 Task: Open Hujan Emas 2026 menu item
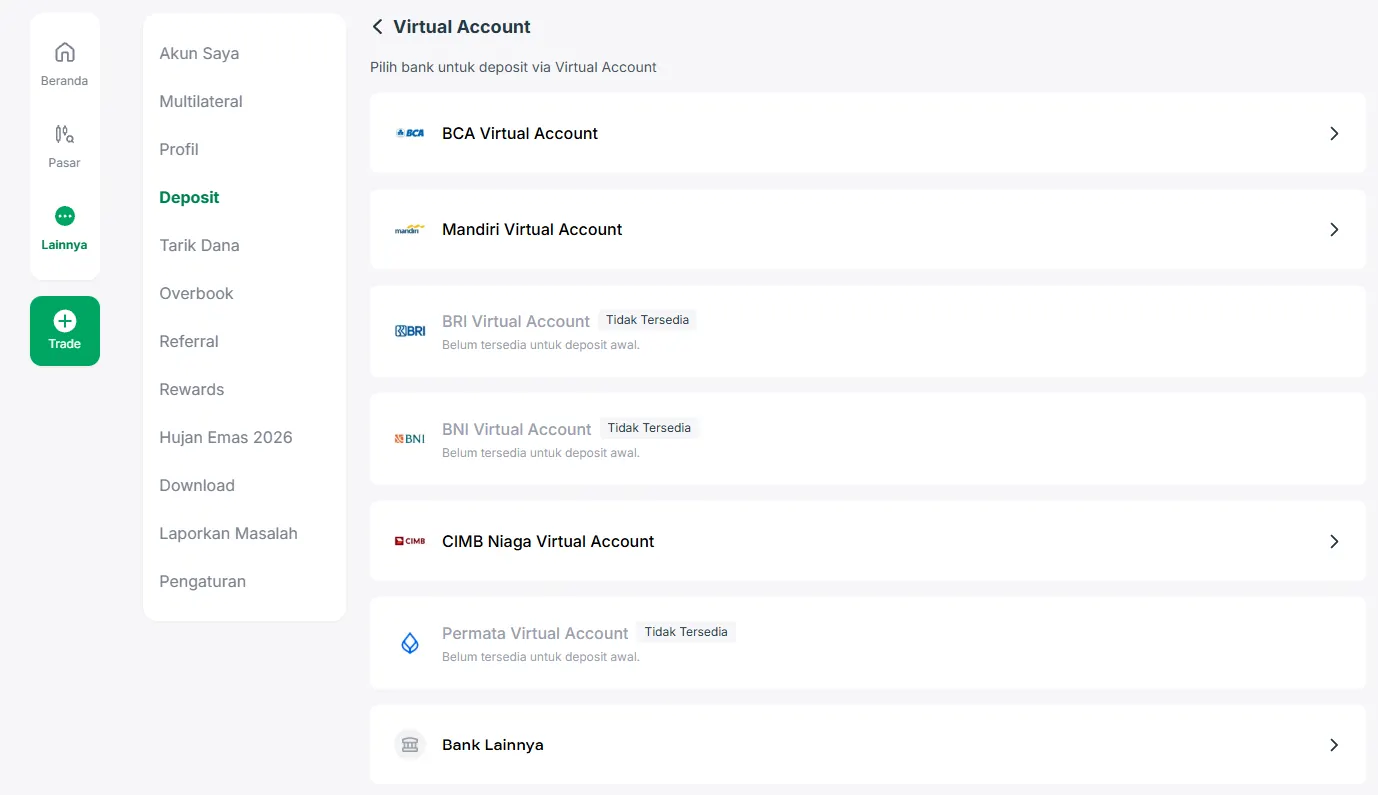tap(226, 437)
